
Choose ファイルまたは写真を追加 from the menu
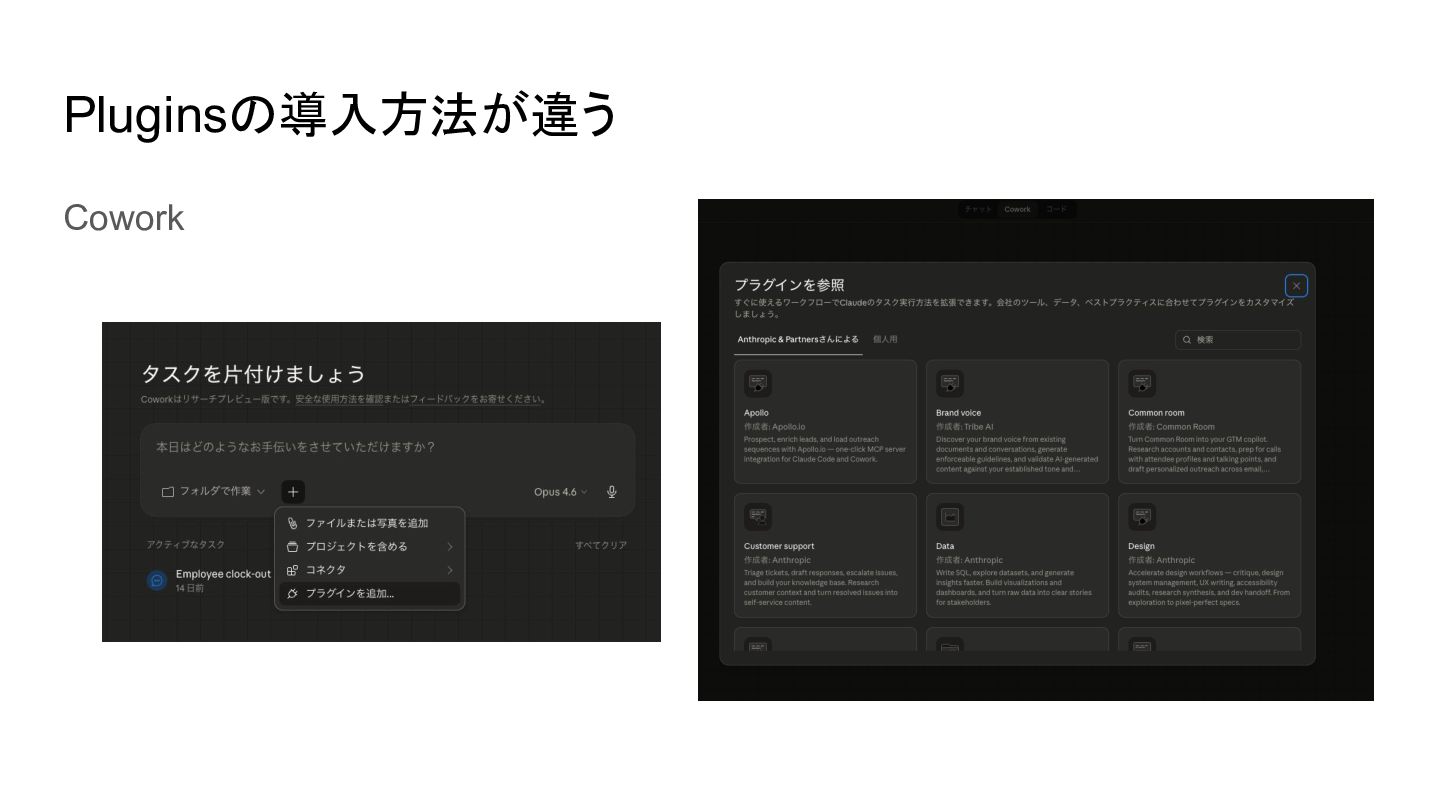click(370, 523)
